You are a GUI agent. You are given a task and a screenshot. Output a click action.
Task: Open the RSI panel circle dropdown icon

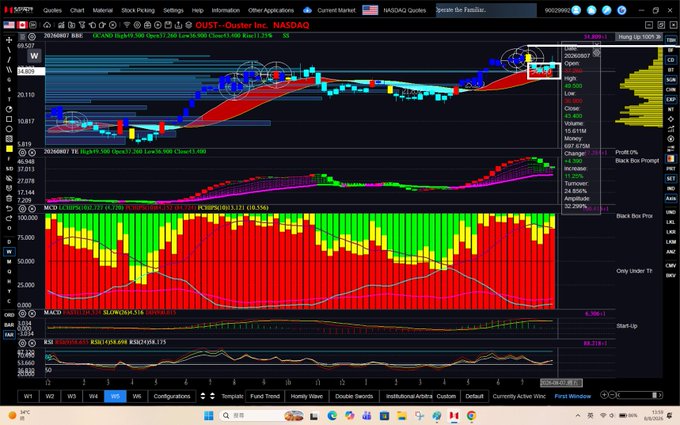pos(32,343)
